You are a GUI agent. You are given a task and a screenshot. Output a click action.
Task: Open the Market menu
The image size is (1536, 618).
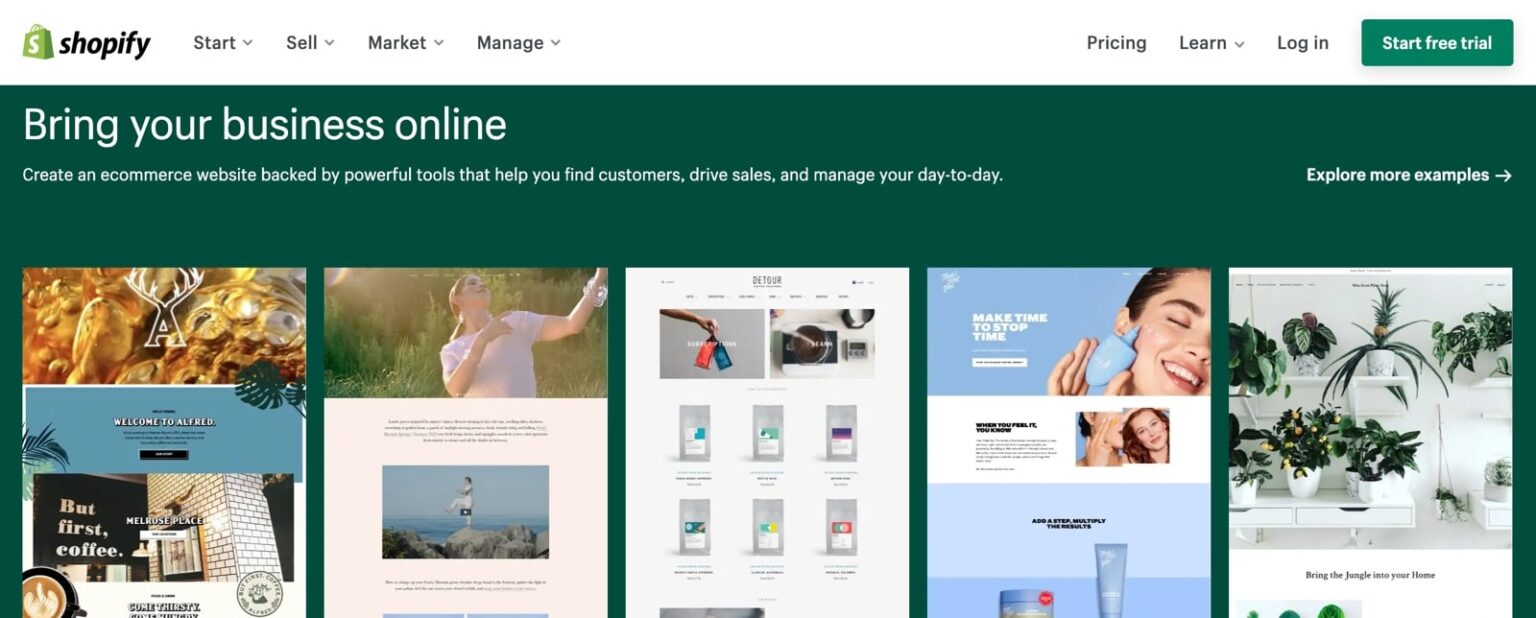coord(405,43)
